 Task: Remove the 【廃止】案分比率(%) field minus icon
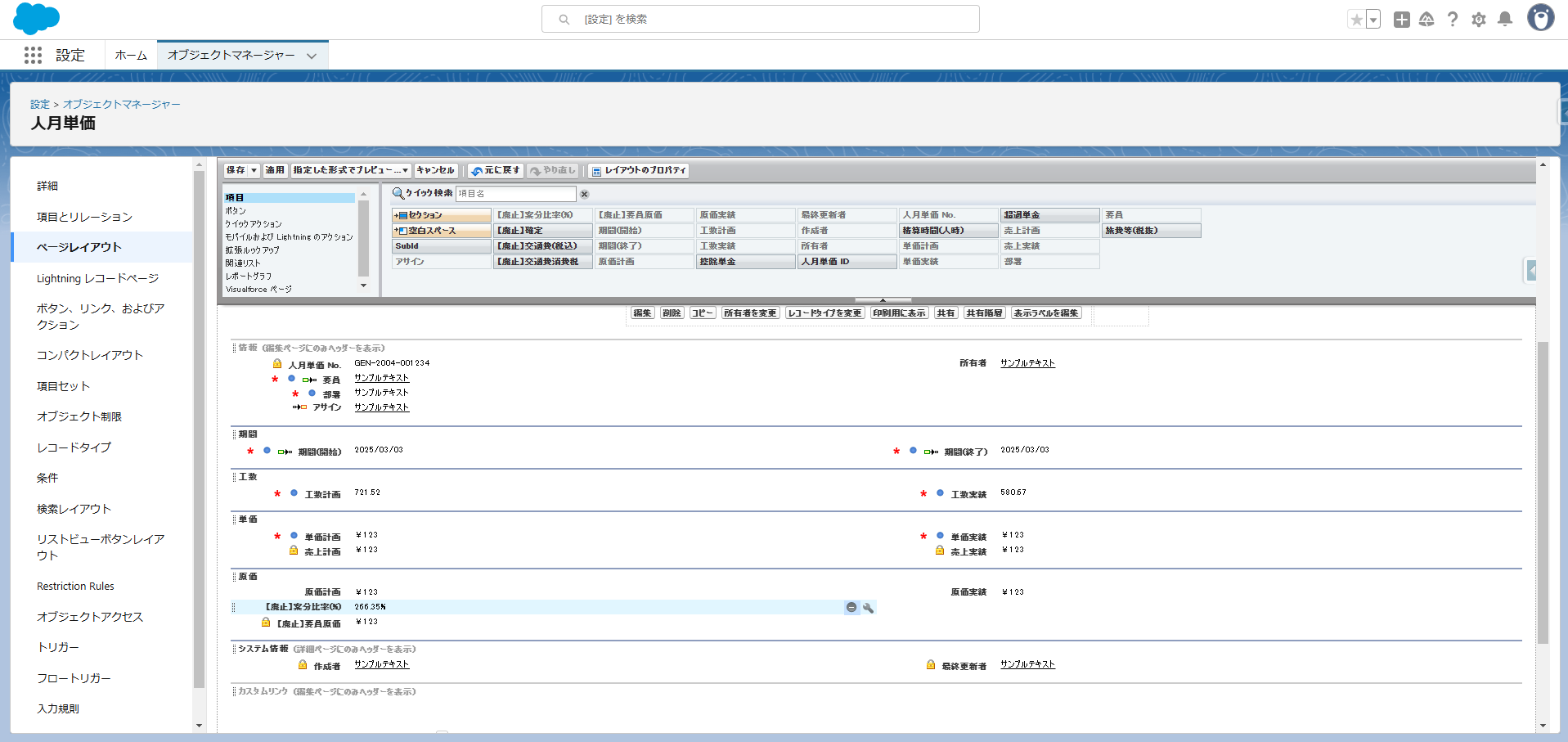851,607
